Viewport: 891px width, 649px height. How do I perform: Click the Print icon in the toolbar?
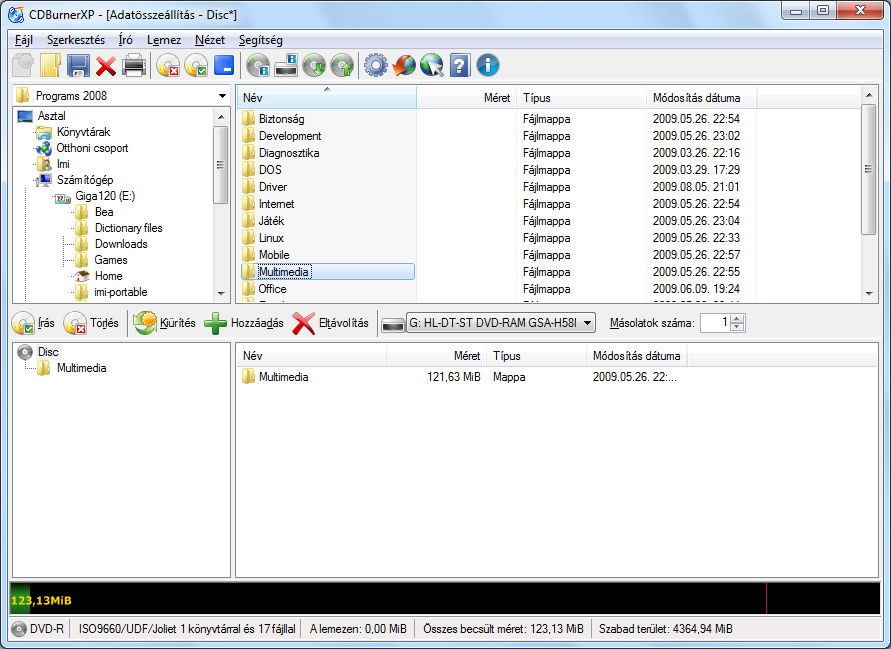(134, 67)
